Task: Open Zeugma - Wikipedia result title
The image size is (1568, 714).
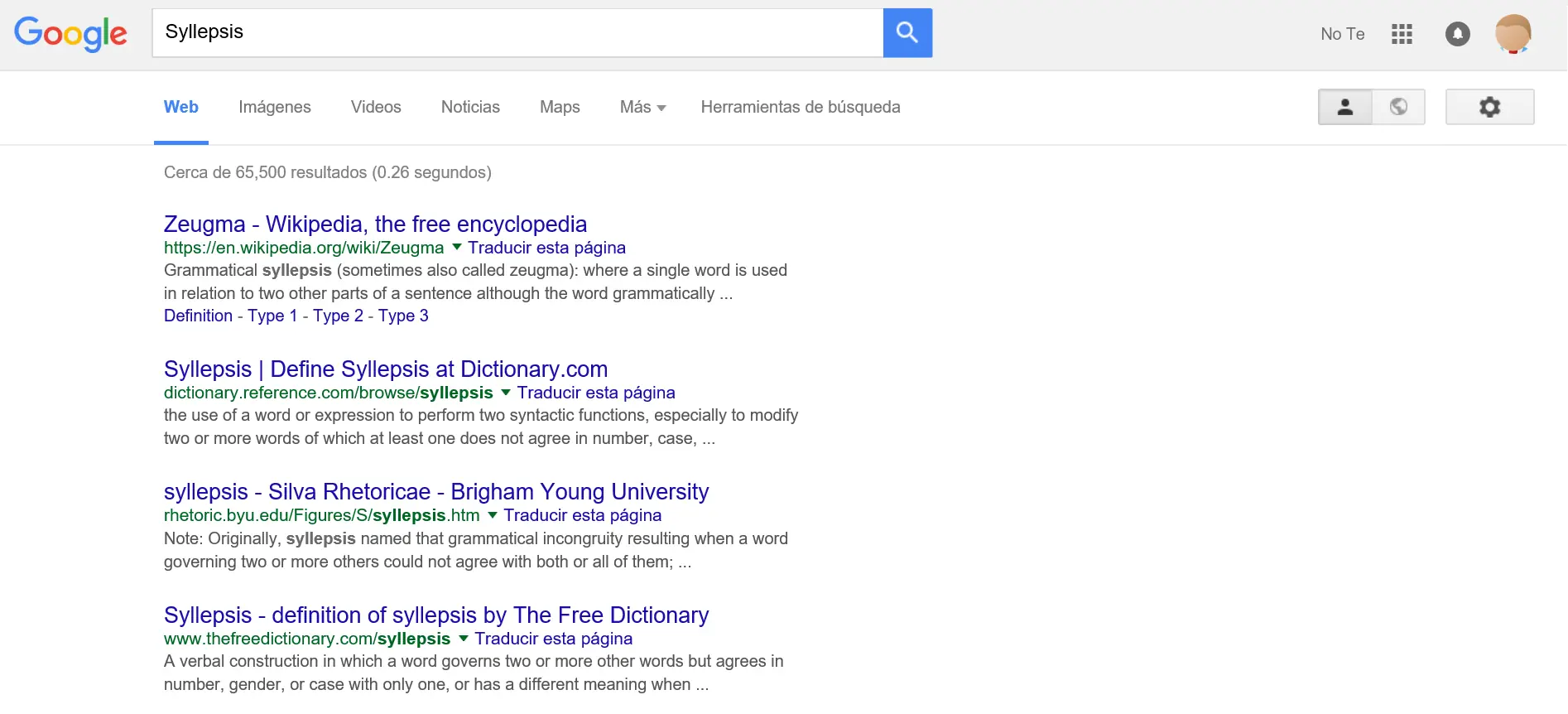Action: click(x=375, y=224)
